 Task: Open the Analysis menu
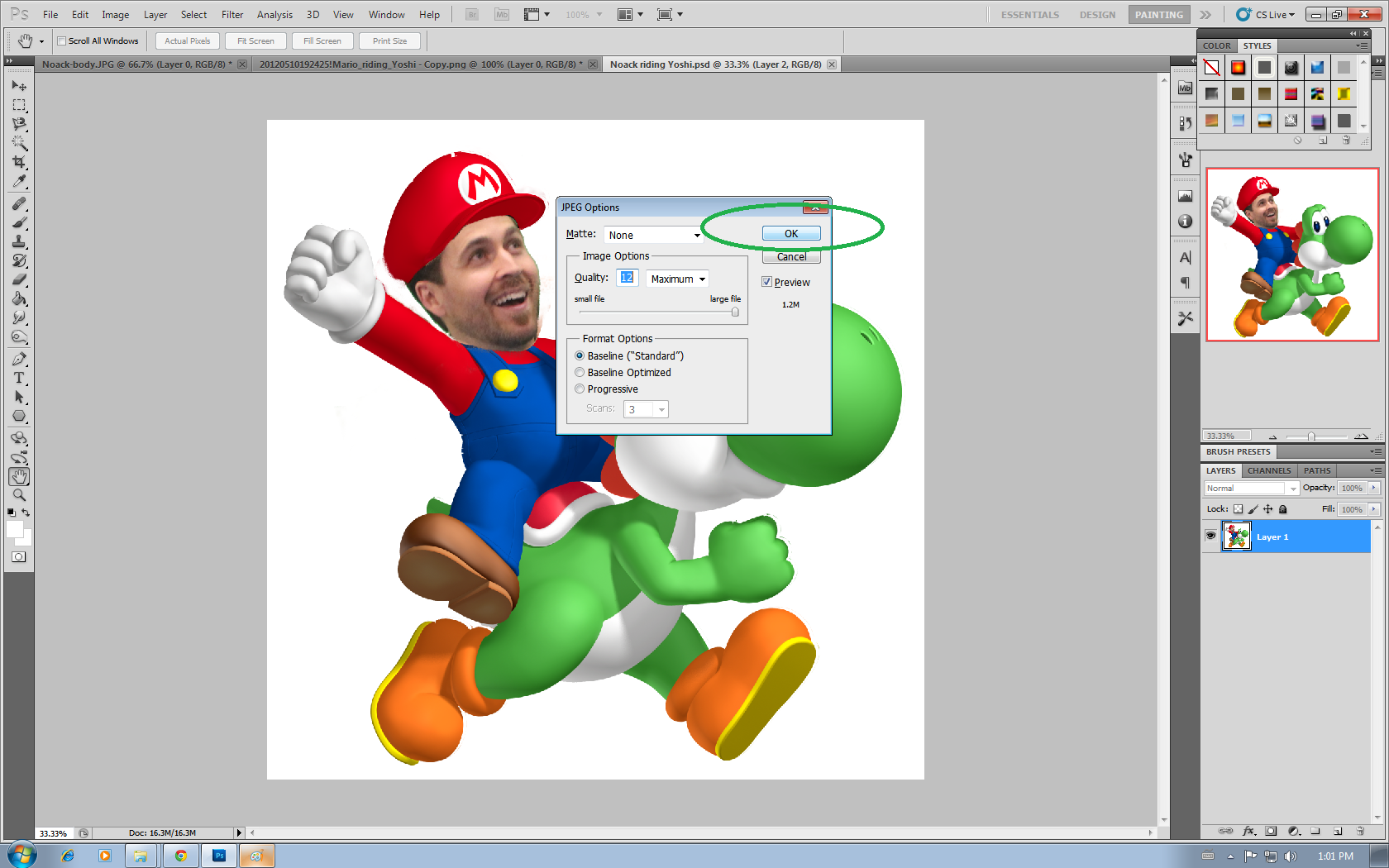pos(274,14)
